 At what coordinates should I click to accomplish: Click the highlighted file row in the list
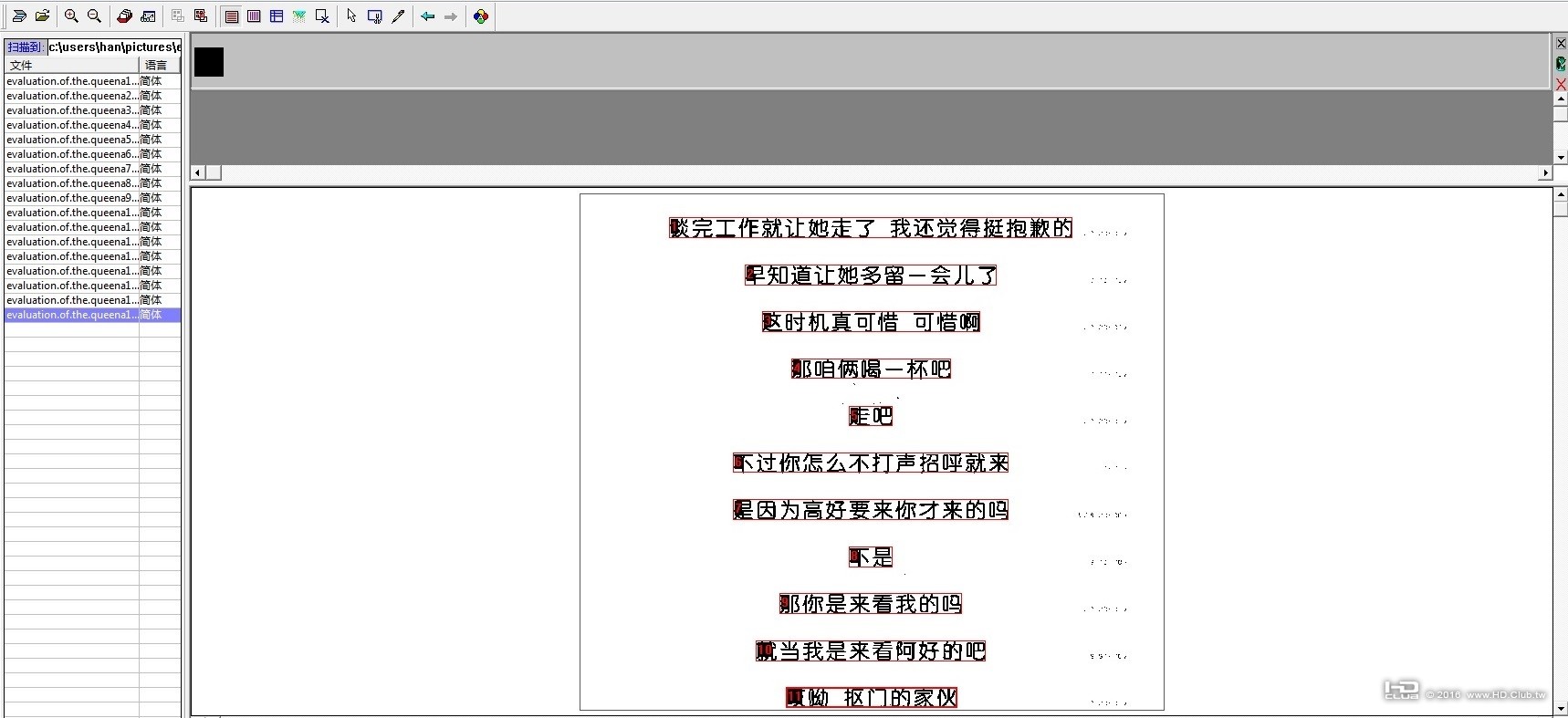92,315
